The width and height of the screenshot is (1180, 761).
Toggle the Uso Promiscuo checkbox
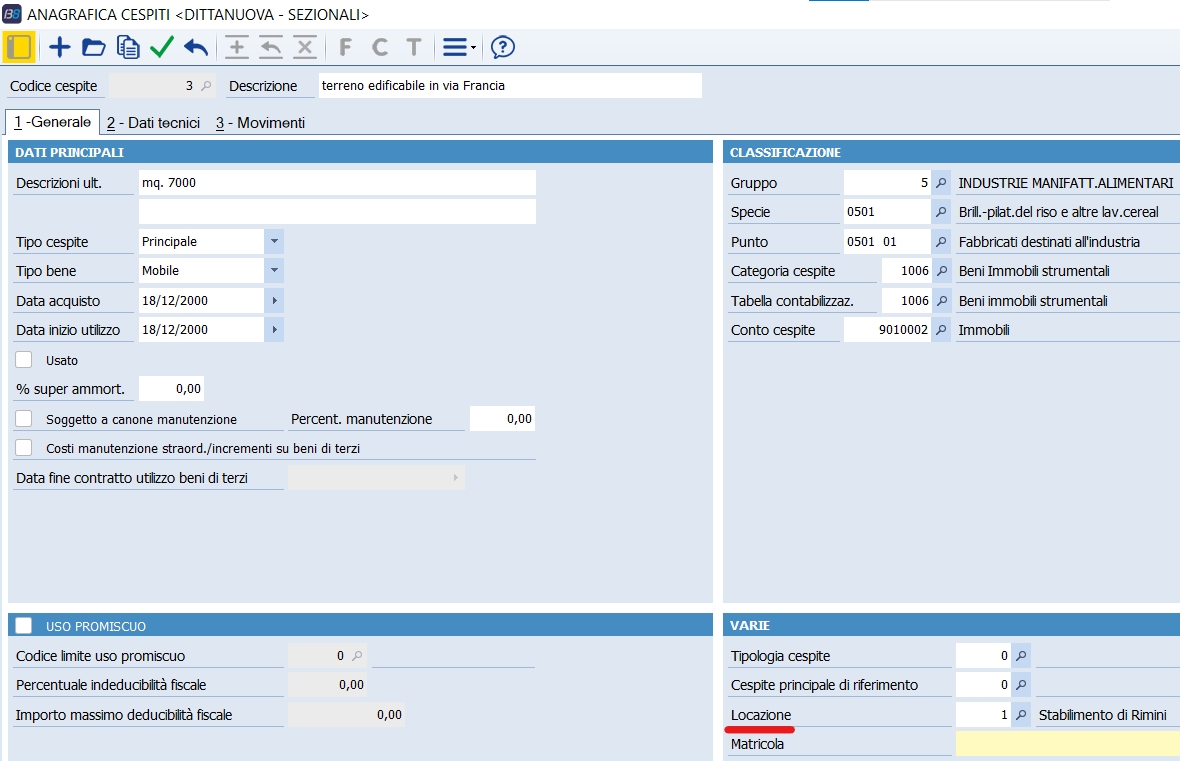point(24,626)
